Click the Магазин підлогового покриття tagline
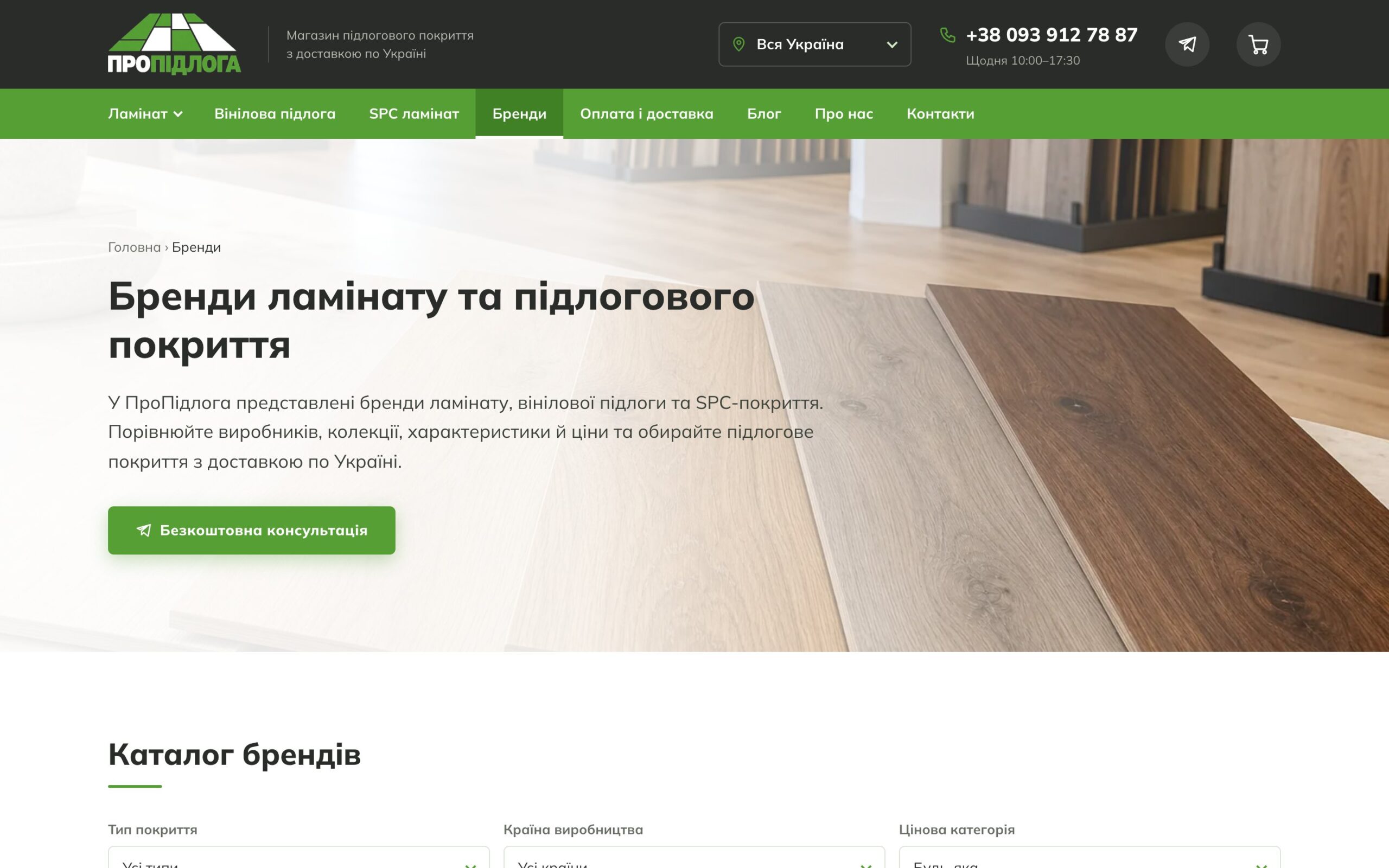The height and width of the screenshot is (868, 1389). coord(380,44)
